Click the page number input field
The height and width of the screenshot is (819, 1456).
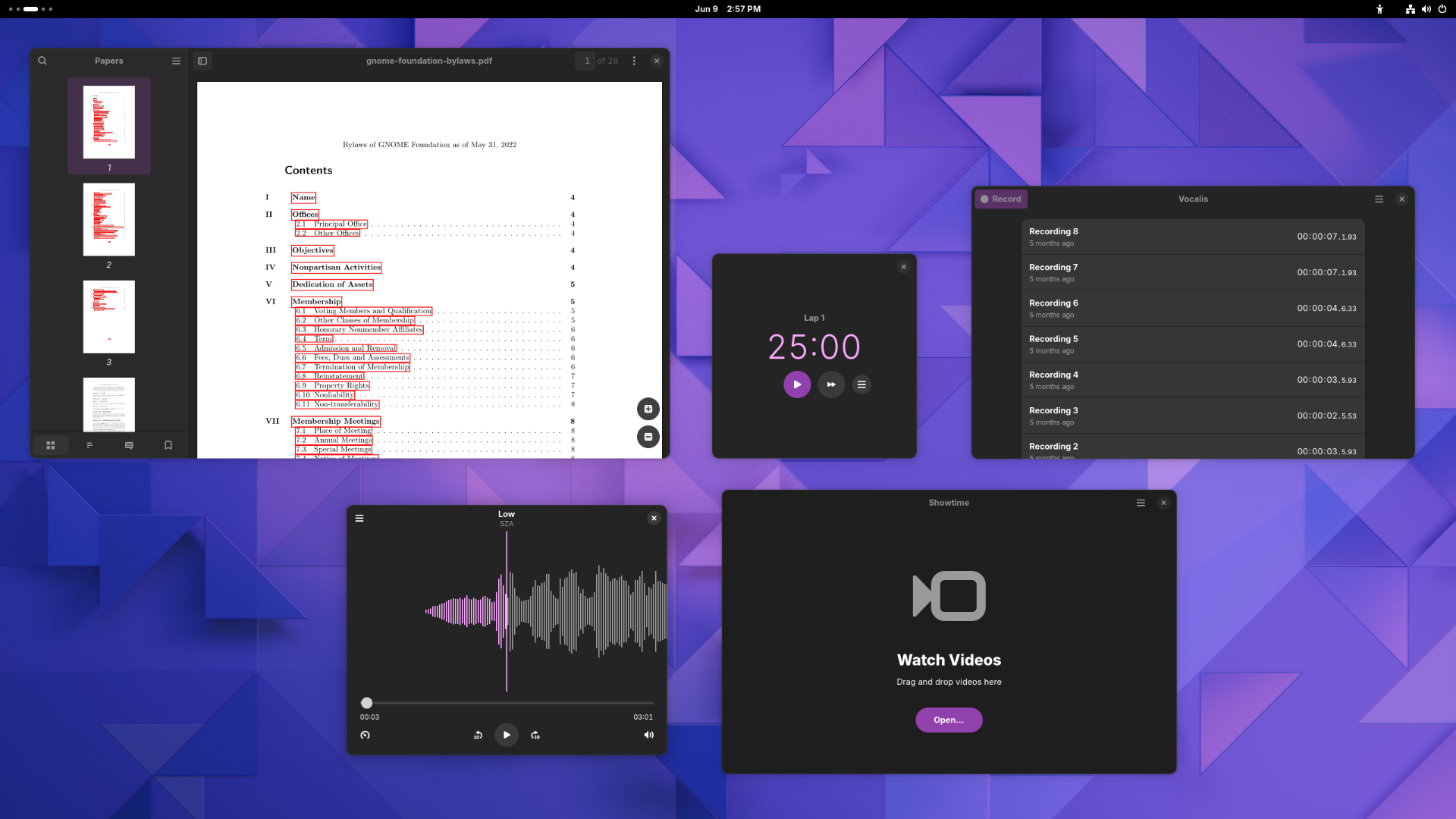point(586,61)
